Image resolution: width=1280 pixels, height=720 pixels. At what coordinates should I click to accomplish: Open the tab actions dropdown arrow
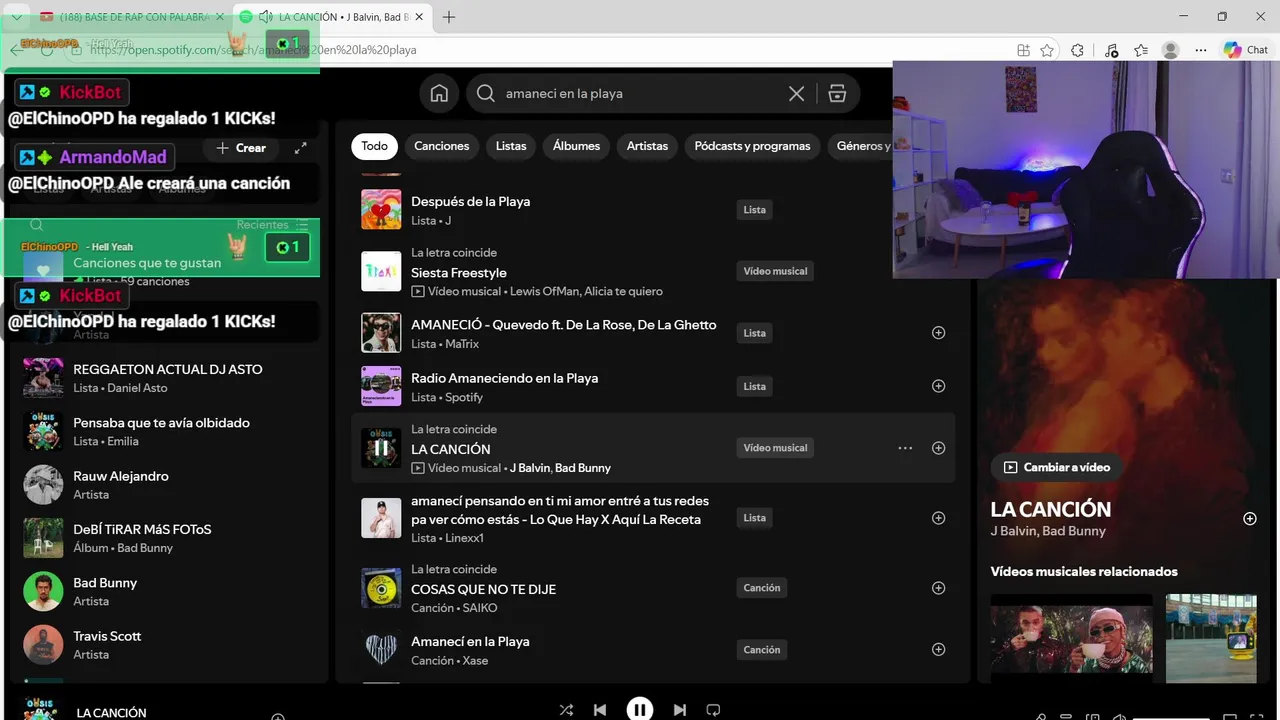pyautogui.click(x=17, y=17)
